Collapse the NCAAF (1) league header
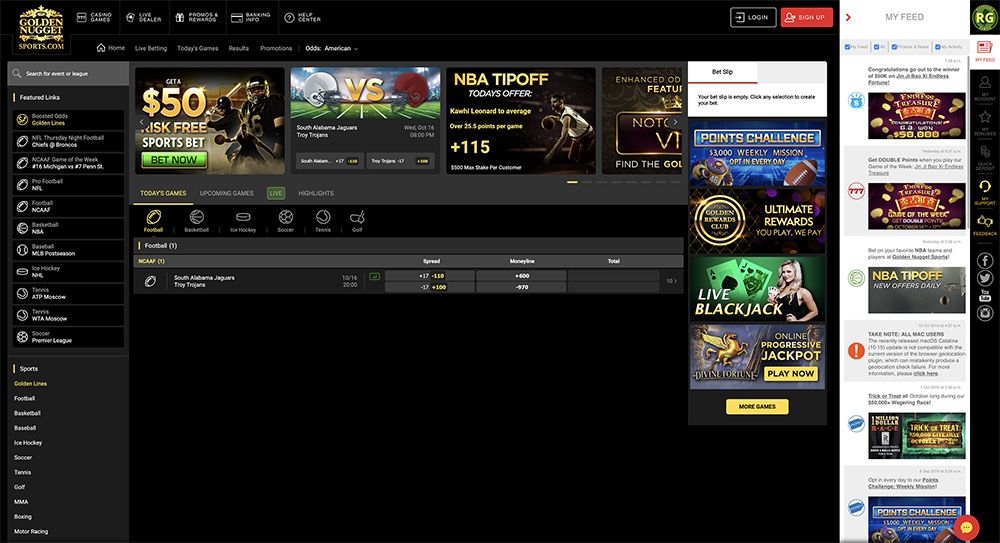Viewport: 1000px width, 543px height. tap(408, 261)
